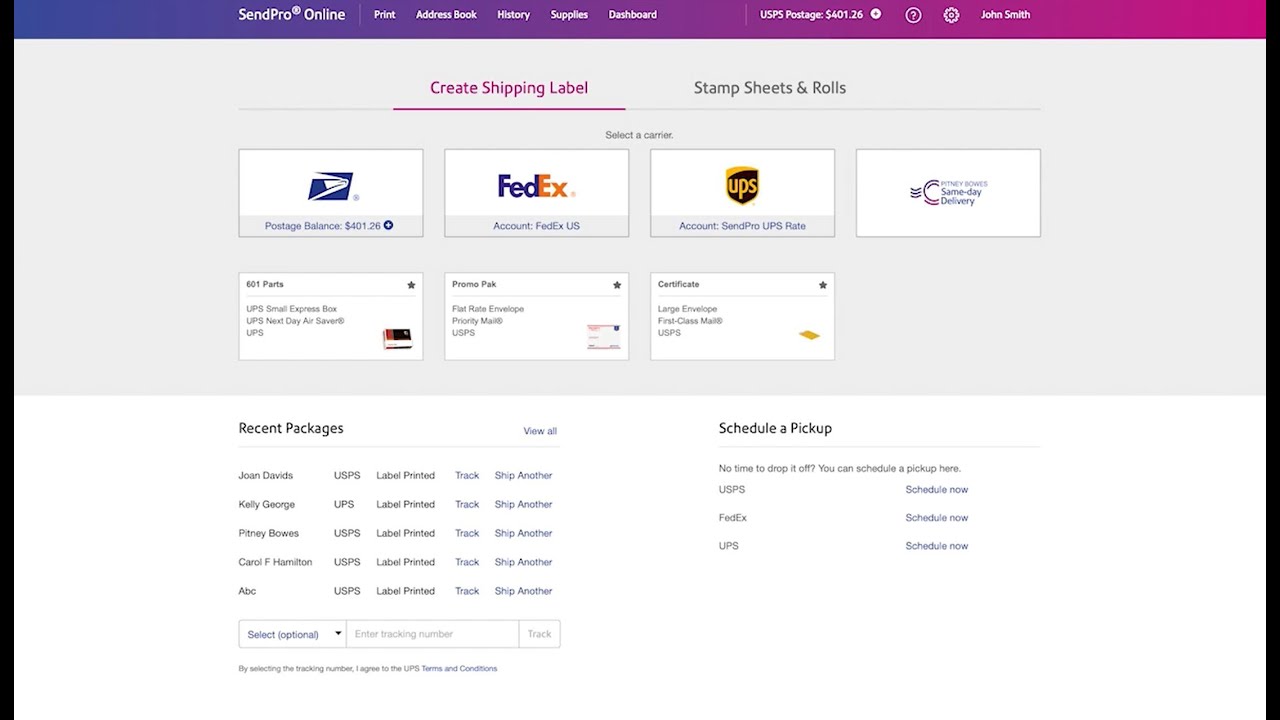Click Kelly George recipient name
This screenshot has width=1280, height=720.
(x=267, y=505)
